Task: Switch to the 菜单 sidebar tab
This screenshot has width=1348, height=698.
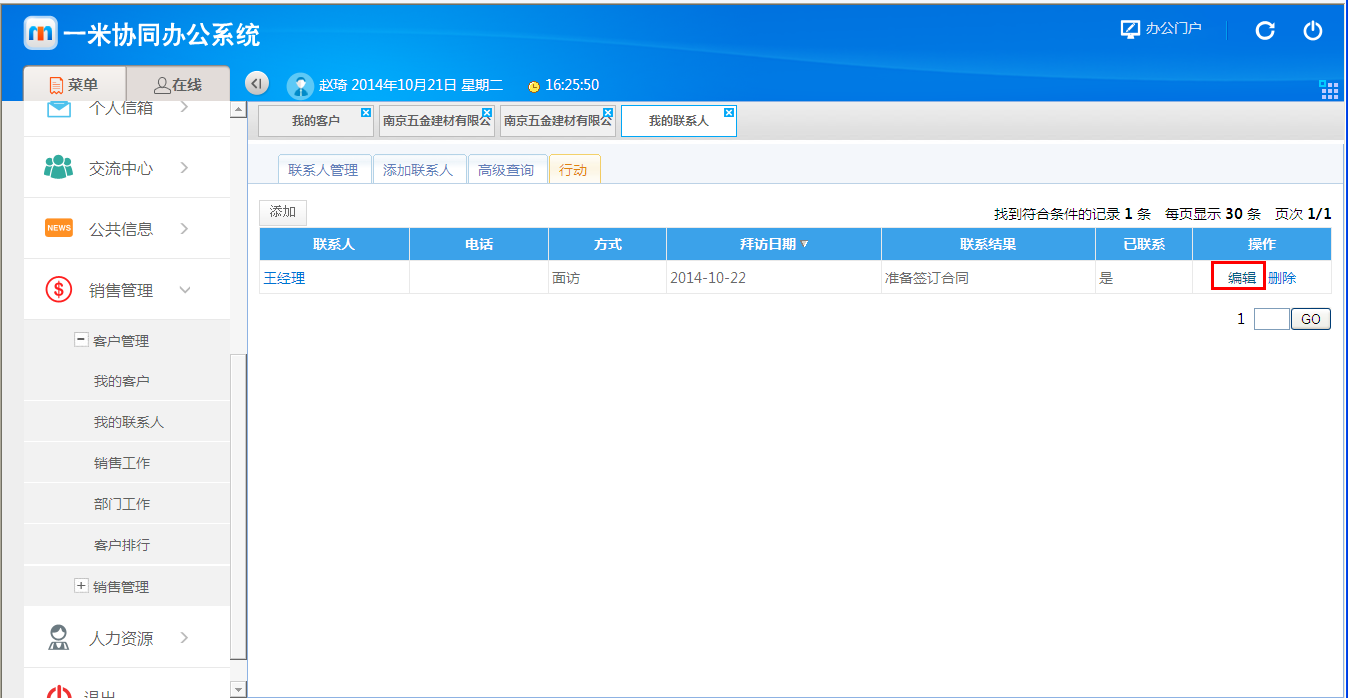Action: (x=75, y=85)
